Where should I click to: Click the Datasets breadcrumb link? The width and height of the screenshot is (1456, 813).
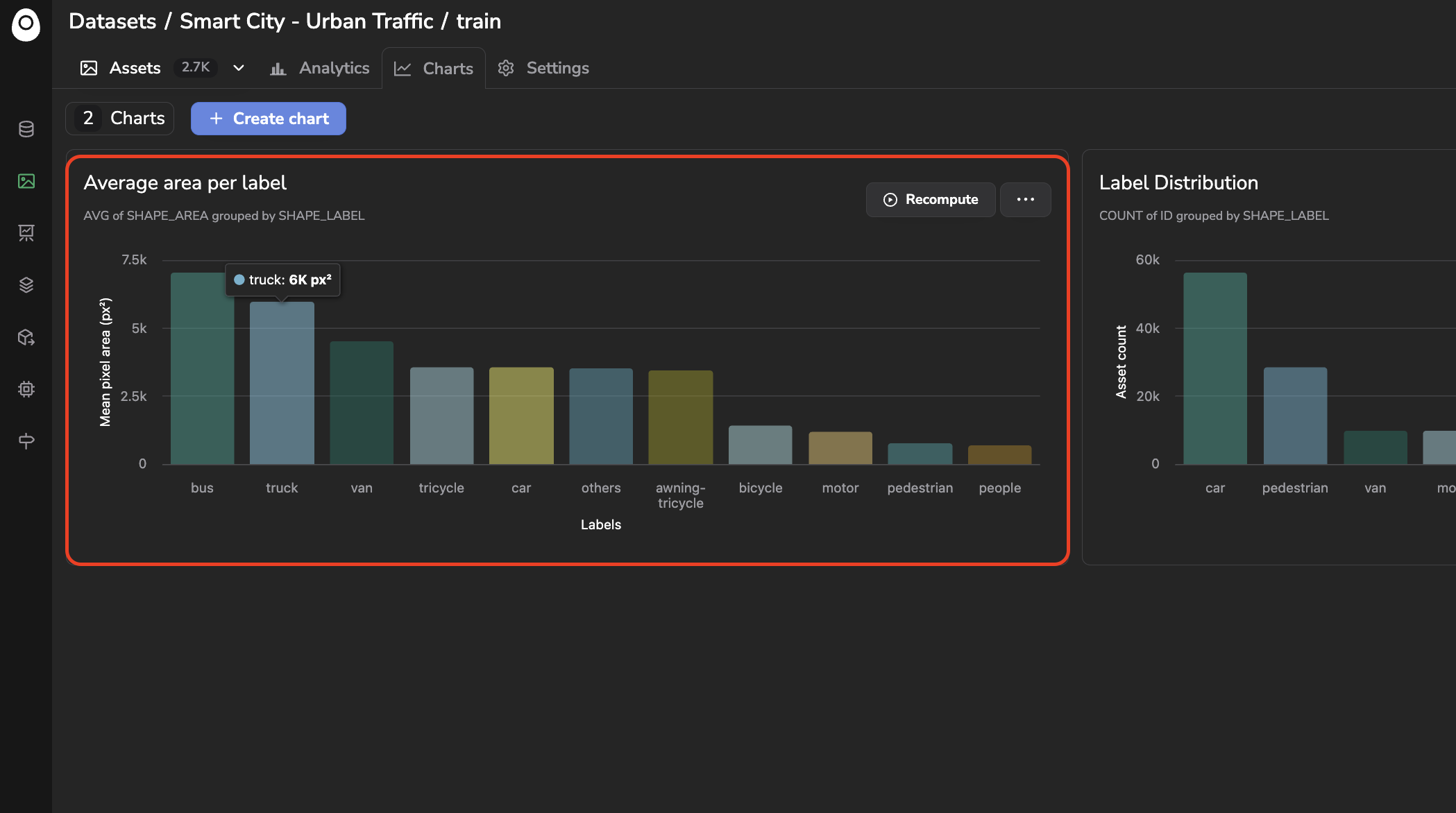click(x=112, y=22)
